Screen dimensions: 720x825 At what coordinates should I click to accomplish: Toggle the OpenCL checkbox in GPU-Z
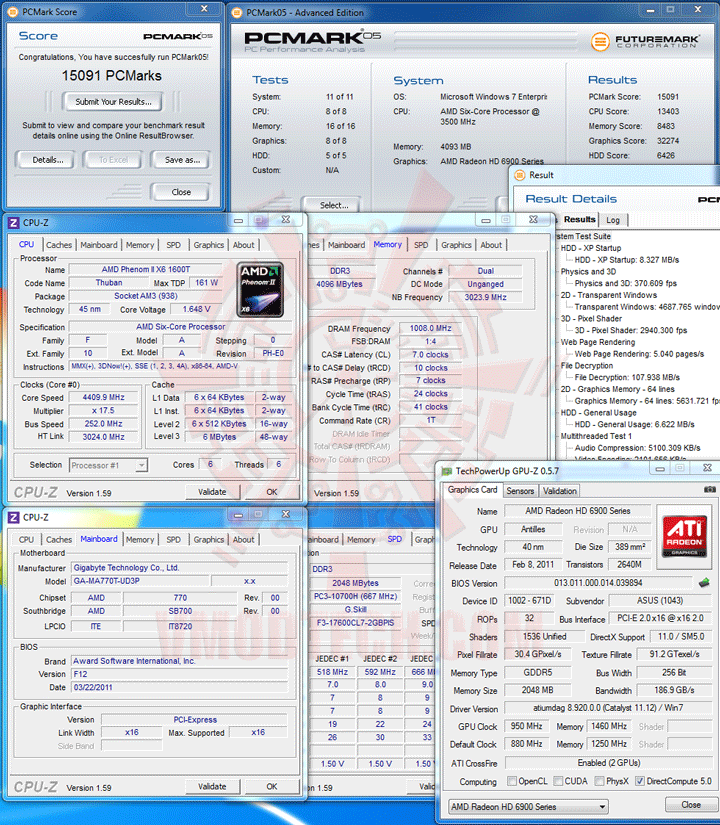pyautogui.click(x=512, y=781)
